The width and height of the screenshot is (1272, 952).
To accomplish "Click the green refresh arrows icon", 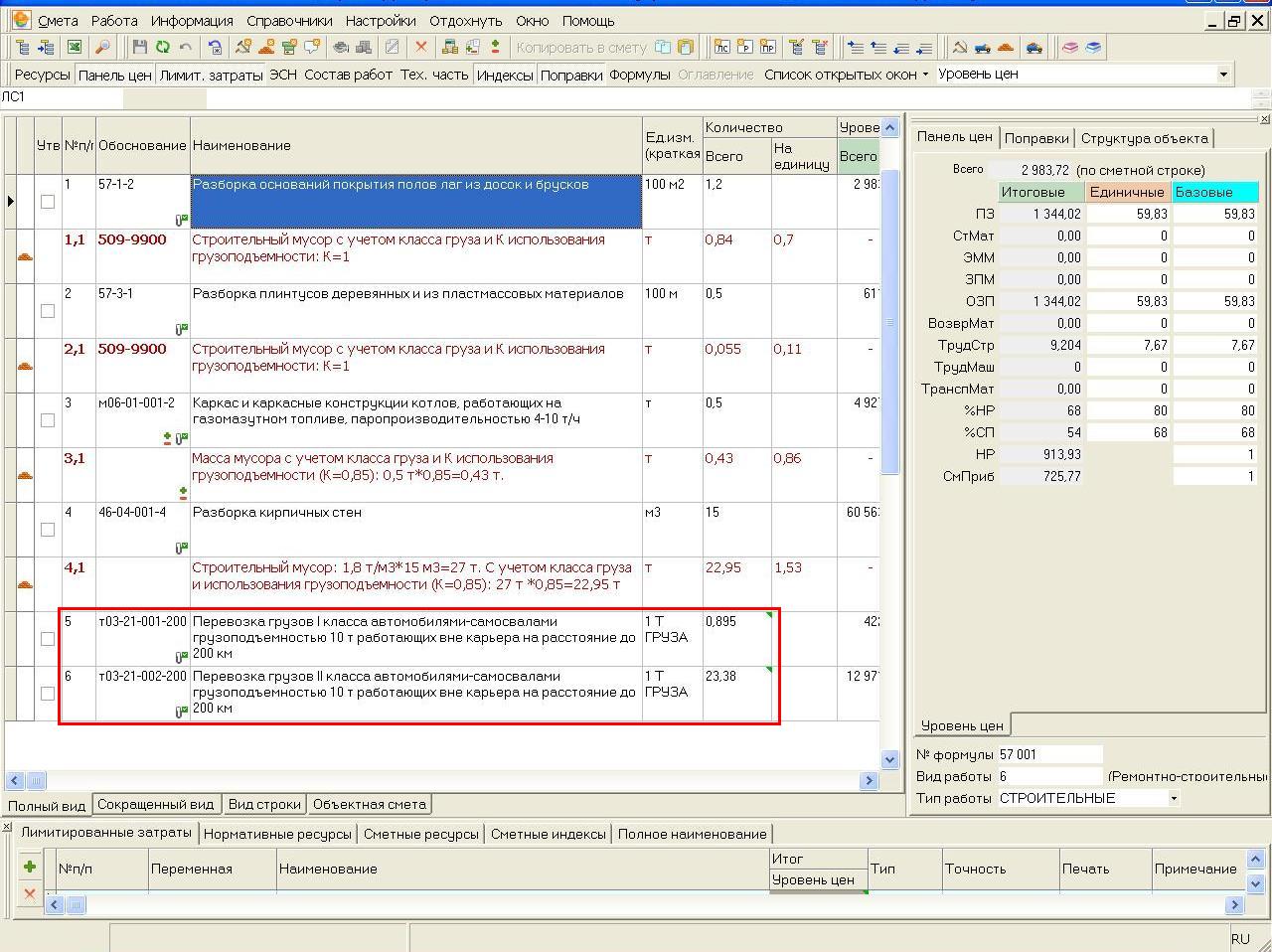I will point(162,47).
